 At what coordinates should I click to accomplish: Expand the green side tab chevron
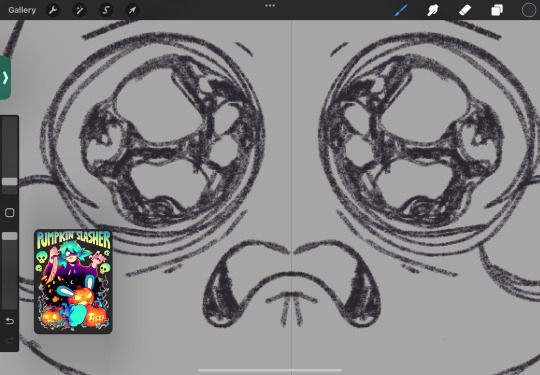click(x=5, y=78)
